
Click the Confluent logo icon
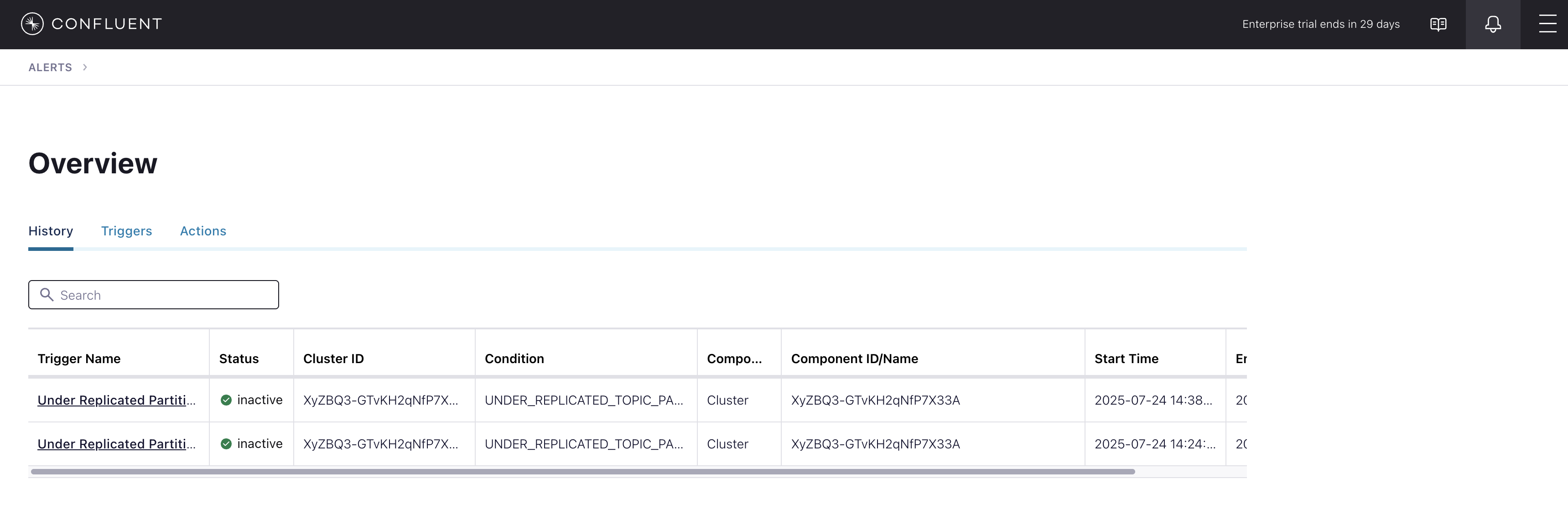tap(32, 24)
